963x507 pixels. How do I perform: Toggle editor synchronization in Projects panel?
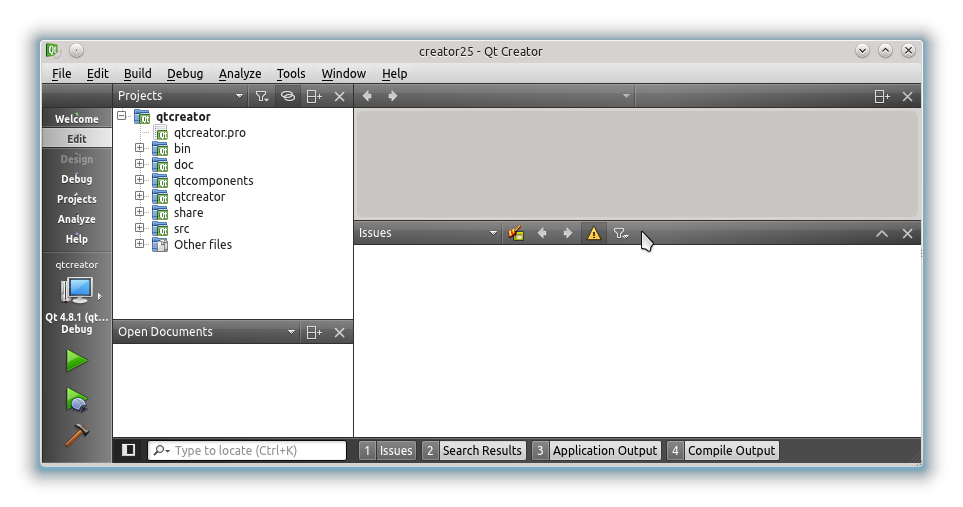tap(288, 96)
